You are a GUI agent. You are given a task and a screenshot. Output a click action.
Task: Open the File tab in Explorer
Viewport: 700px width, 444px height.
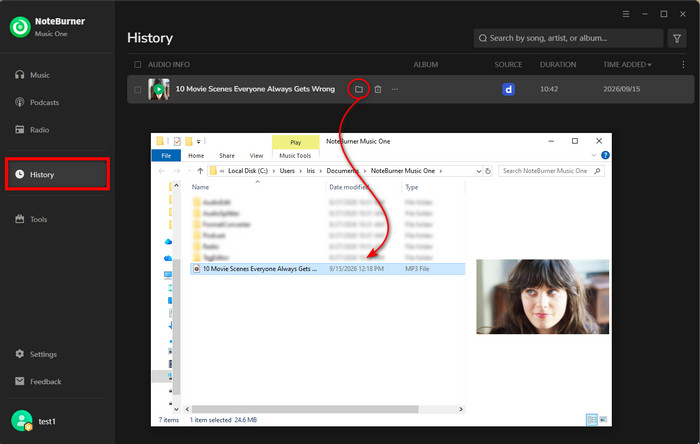tap(166, 155)
